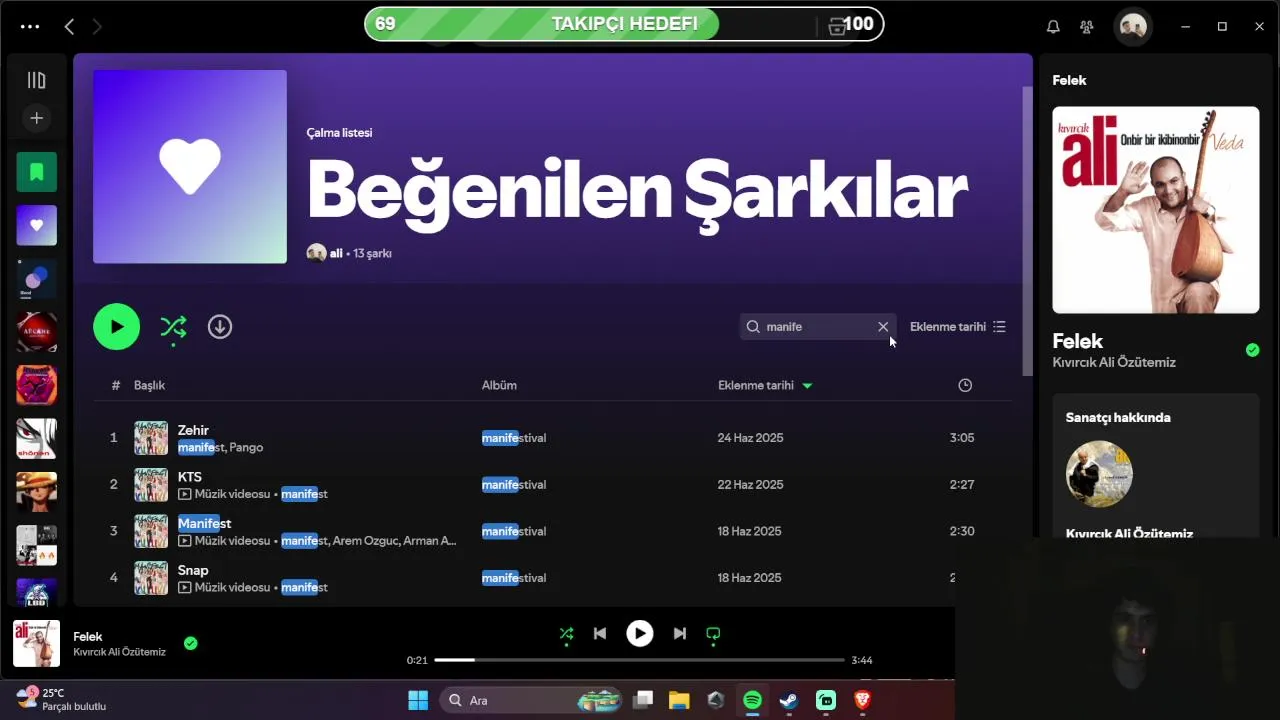Open Sanatçı hakkında artist photo
The image size is (1280, 720).
pos(1099,474)
